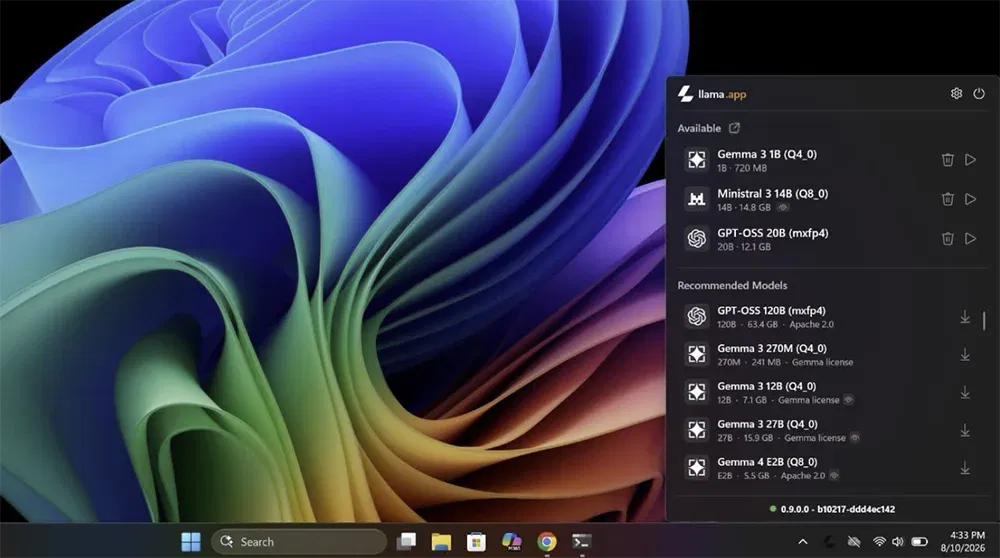Click the 'Recommended Models' heading
The height and width of the screenshot is (558, 1000).
(732, 285)
